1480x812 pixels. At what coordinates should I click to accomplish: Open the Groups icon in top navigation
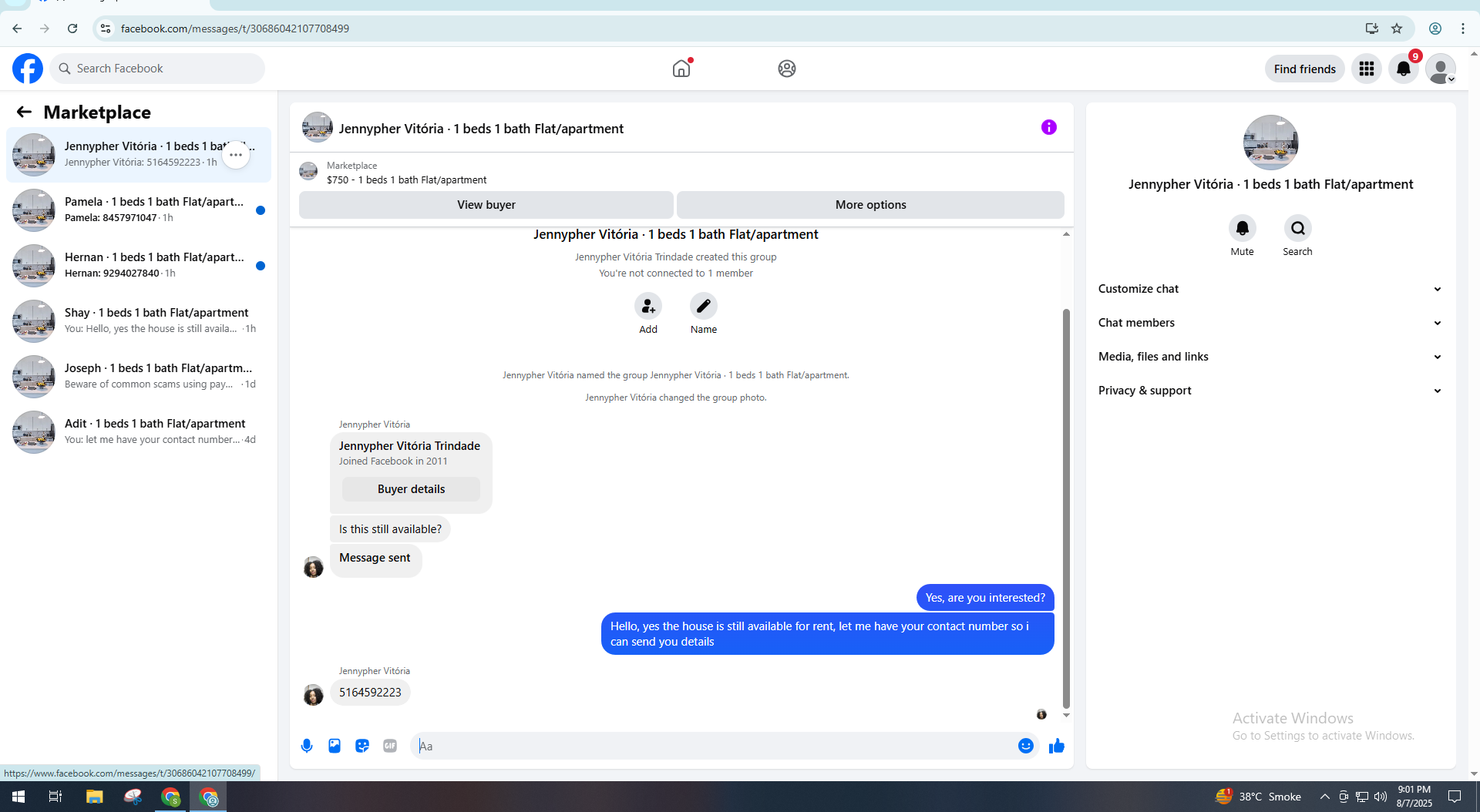[x=786, y=69]
